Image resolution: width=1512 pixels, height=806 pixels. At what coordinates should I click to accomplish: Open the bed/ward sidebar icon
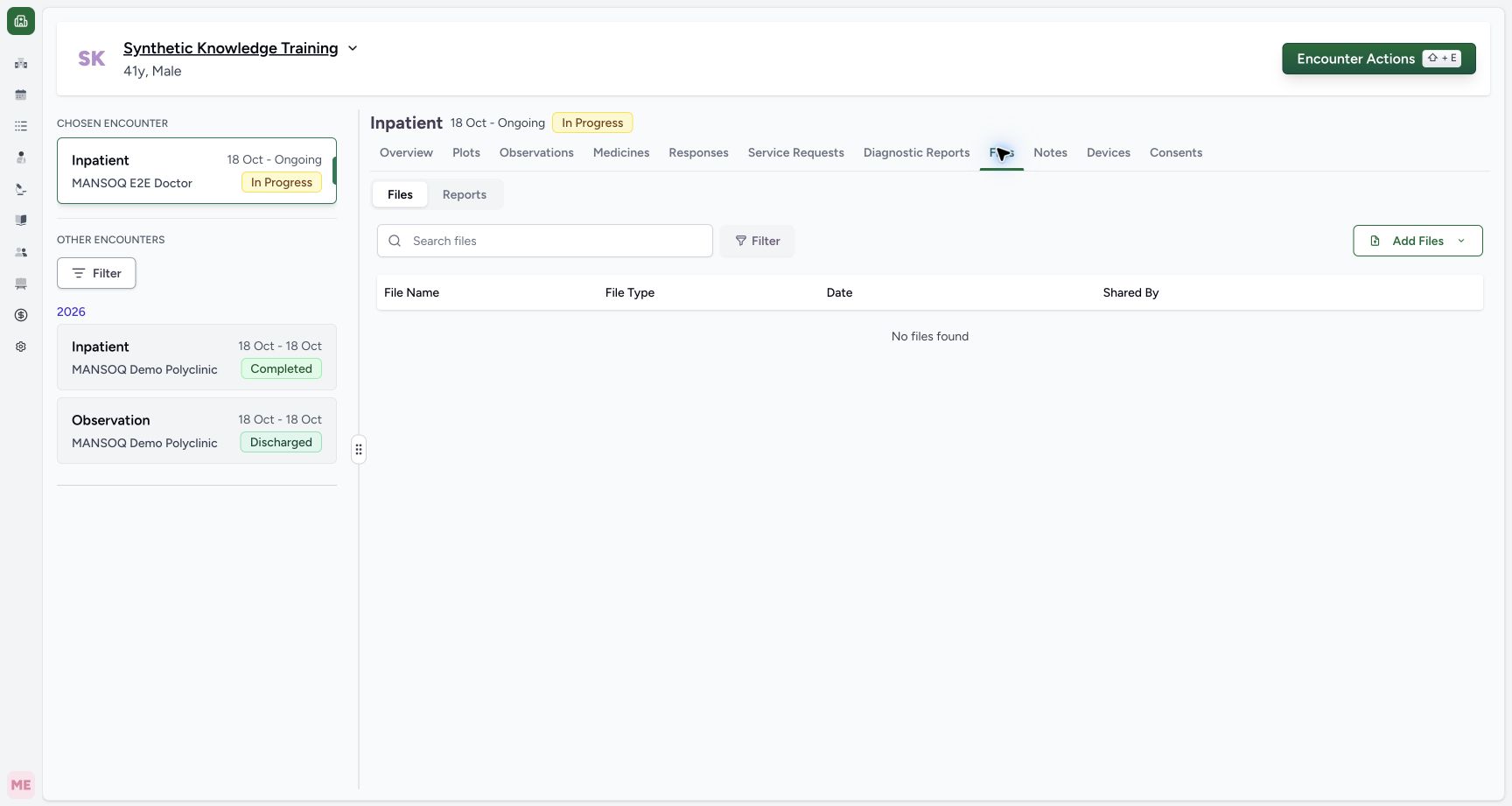[21, 284]
